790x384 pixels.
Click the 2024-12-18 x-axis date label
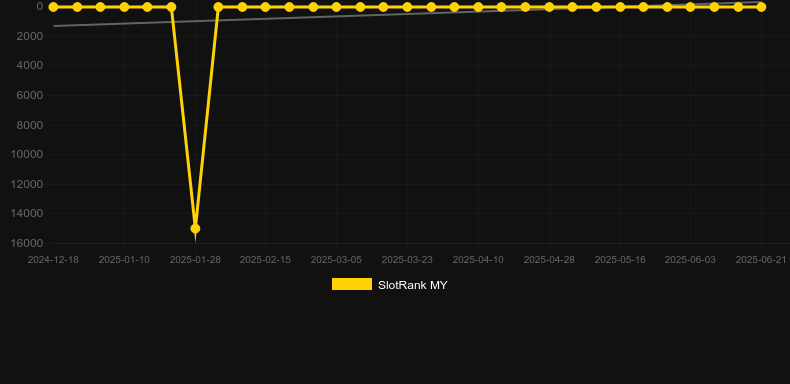(53, 260)
